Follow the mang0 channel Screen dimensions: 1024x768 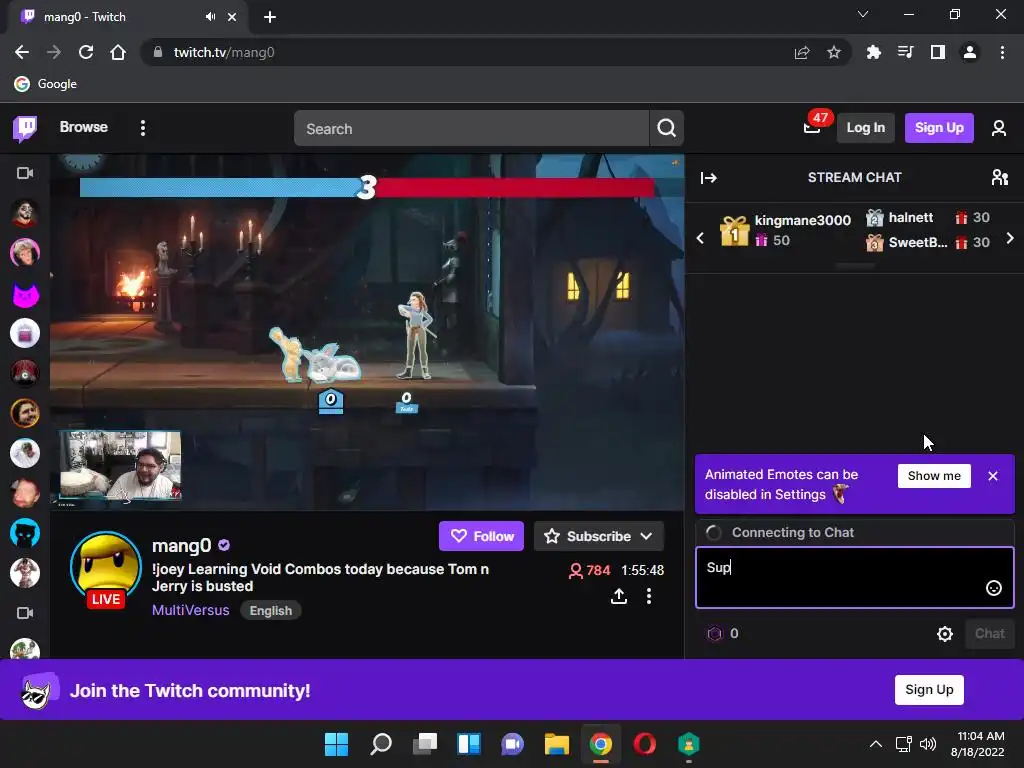(x=481, y=536)
